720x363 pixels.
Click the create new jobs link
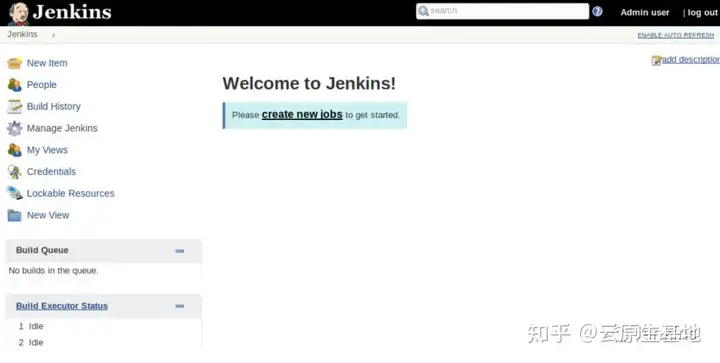click(x=302, y=114)
